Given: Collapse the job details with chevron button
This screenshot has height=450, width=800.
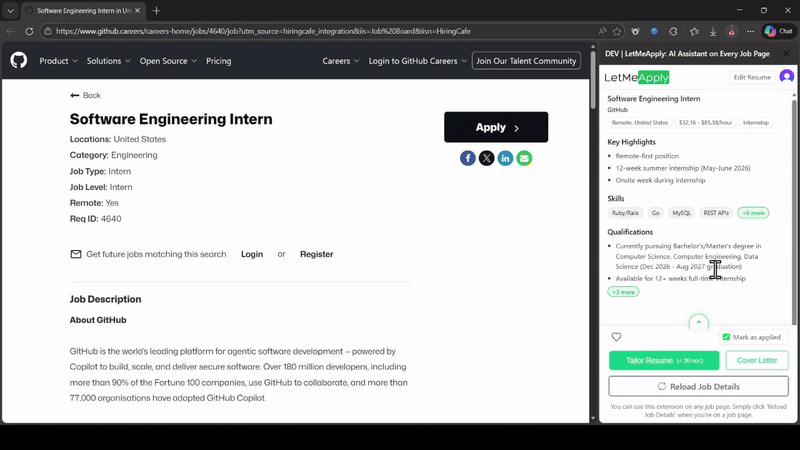Looking at the screenshot, I should pos(698,322).
